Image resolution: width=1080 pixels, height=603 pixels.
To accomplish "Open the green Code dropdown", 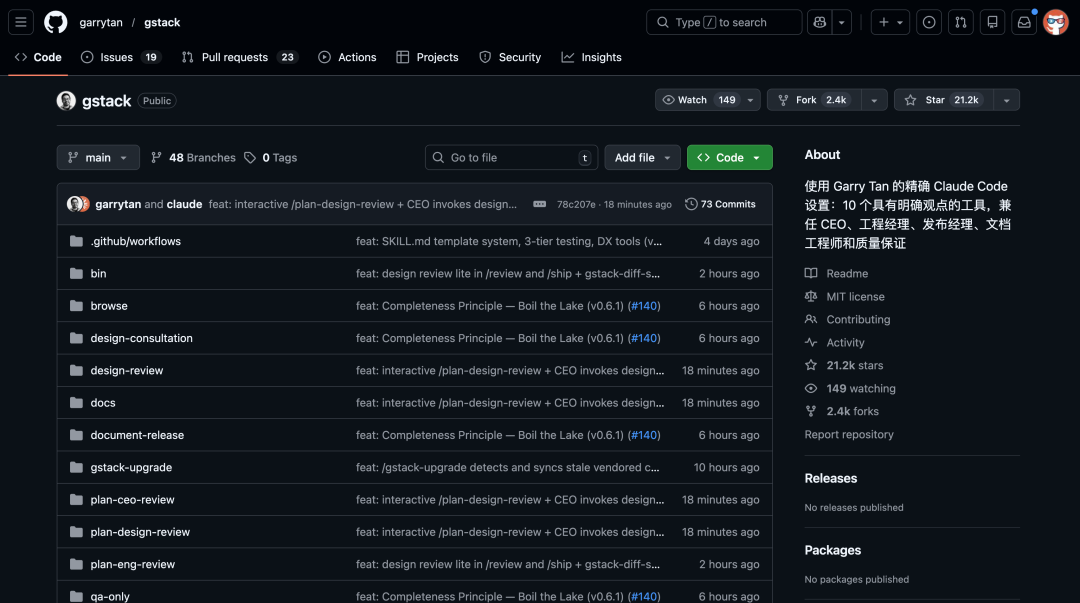I will point(729,157).
